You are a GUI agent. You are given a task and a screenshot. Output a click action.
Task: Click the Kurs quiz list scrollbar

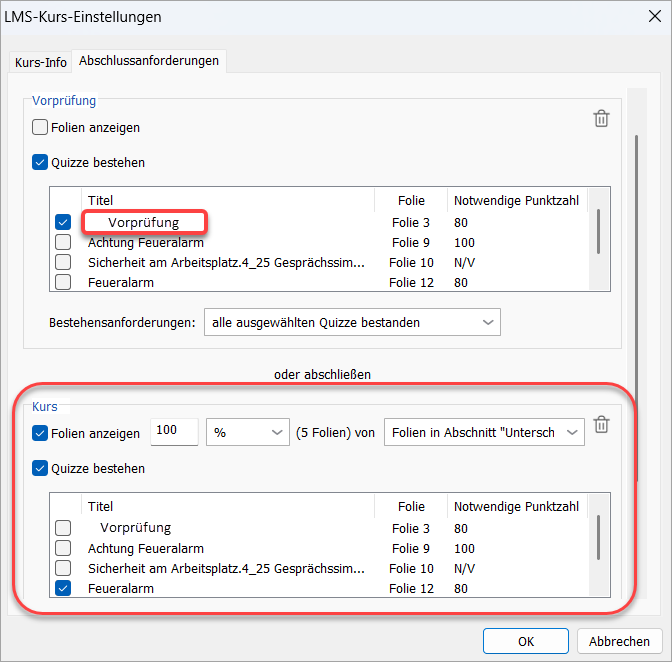coord(598,538)
